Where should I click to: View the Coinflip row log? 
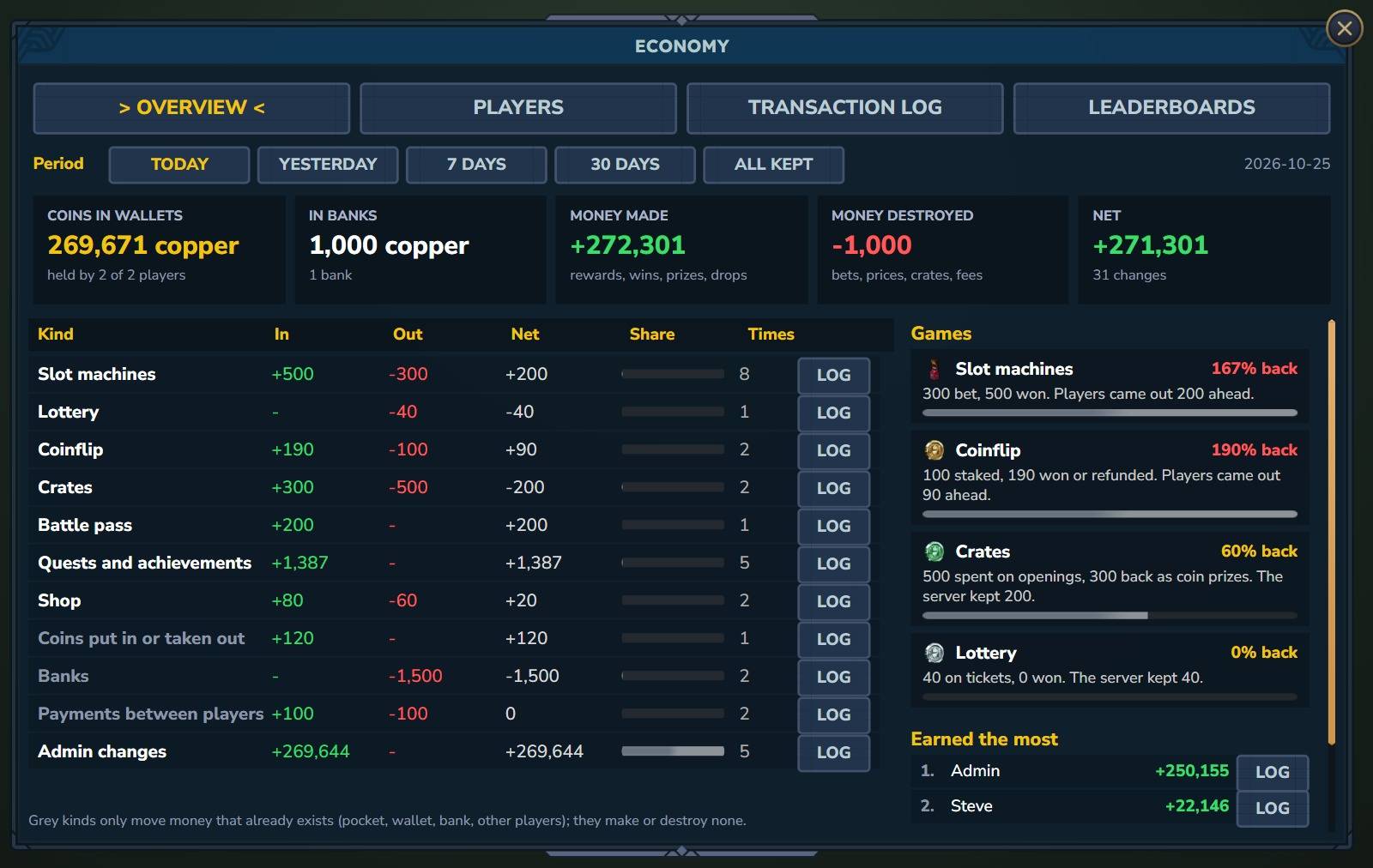click(x=833, y=451)
